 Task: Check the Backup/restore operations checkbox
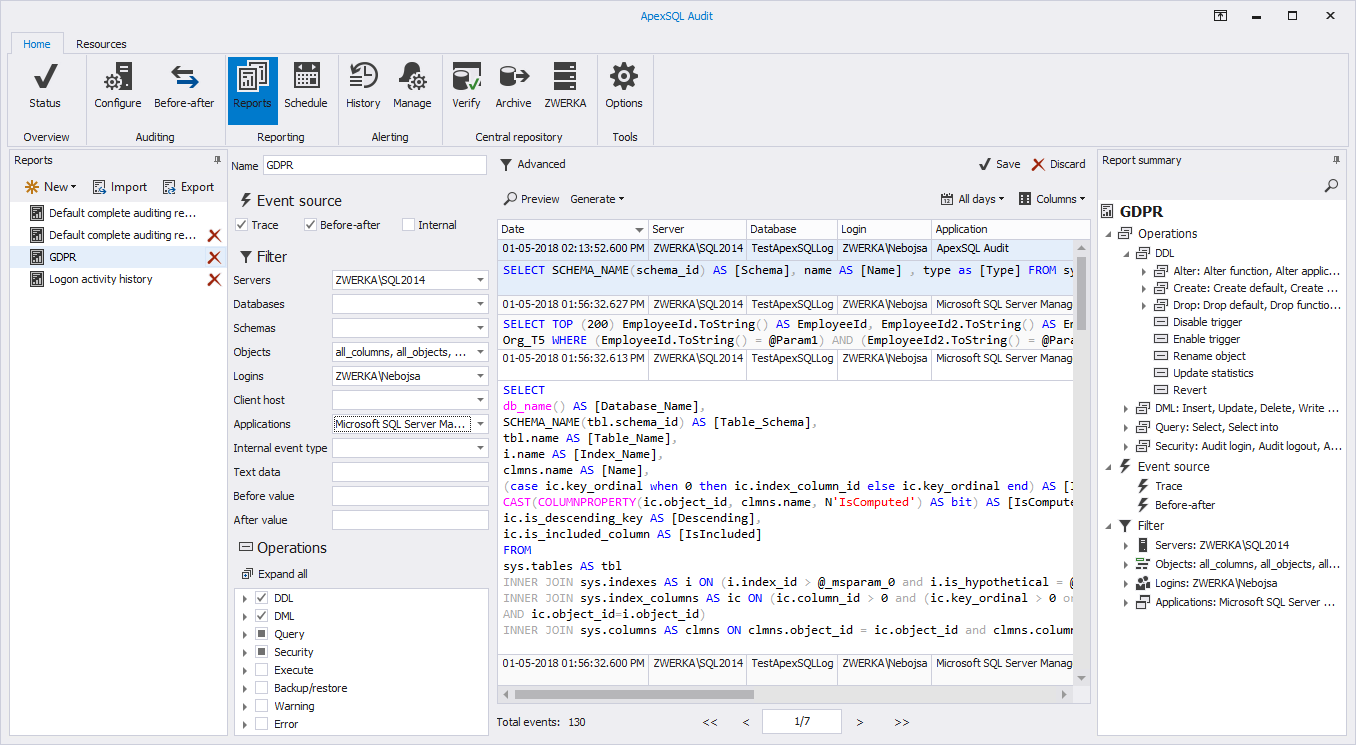click(261, 688)
